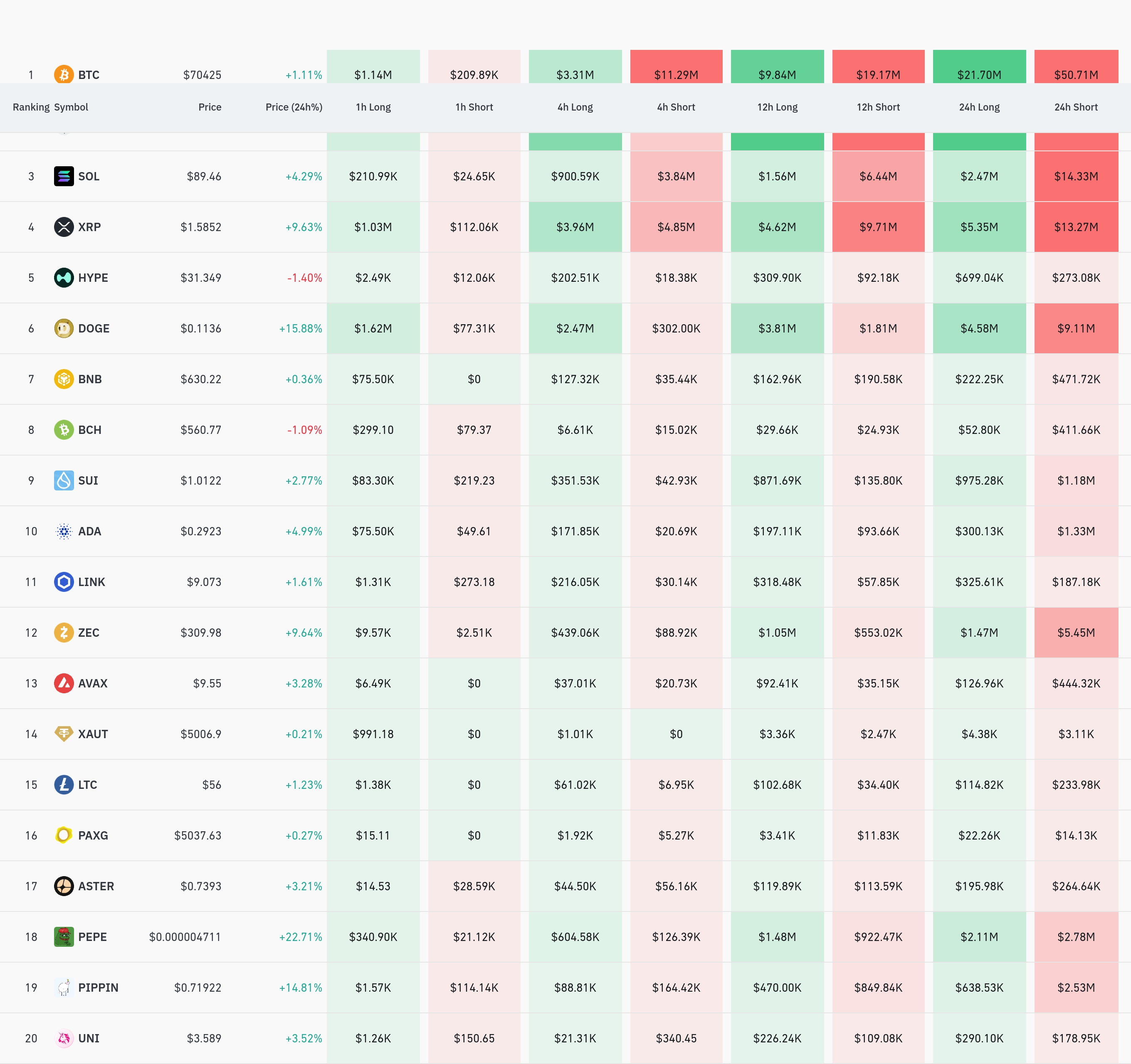Click the Solana SOL logo icon
This screenshot has height=1064, width=1131.
(x=64, y=176)
